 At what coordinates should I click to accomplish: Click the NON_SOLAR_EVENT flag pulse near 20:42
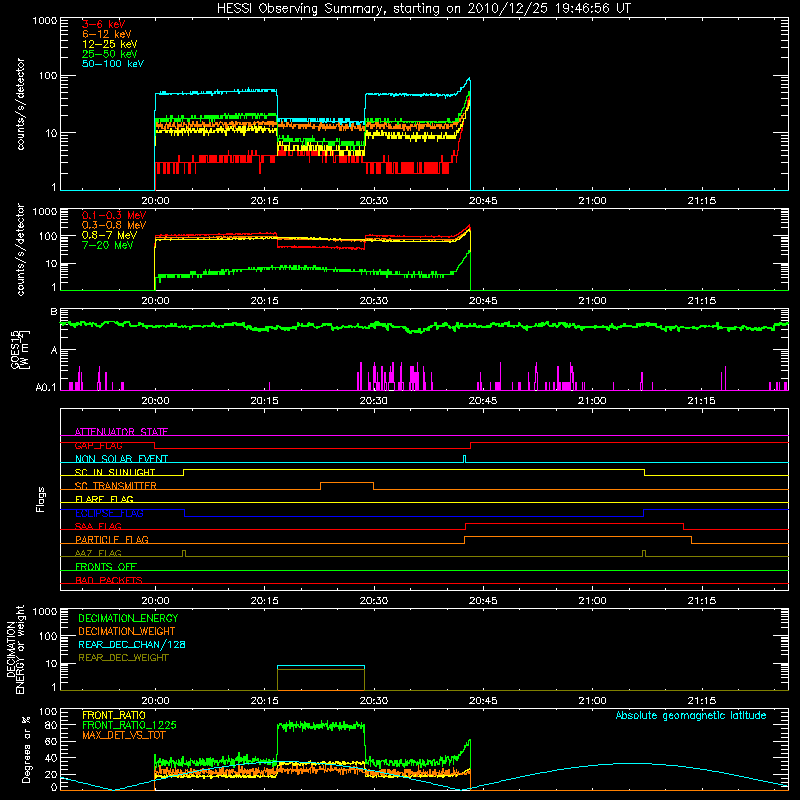tap(464, 458)
